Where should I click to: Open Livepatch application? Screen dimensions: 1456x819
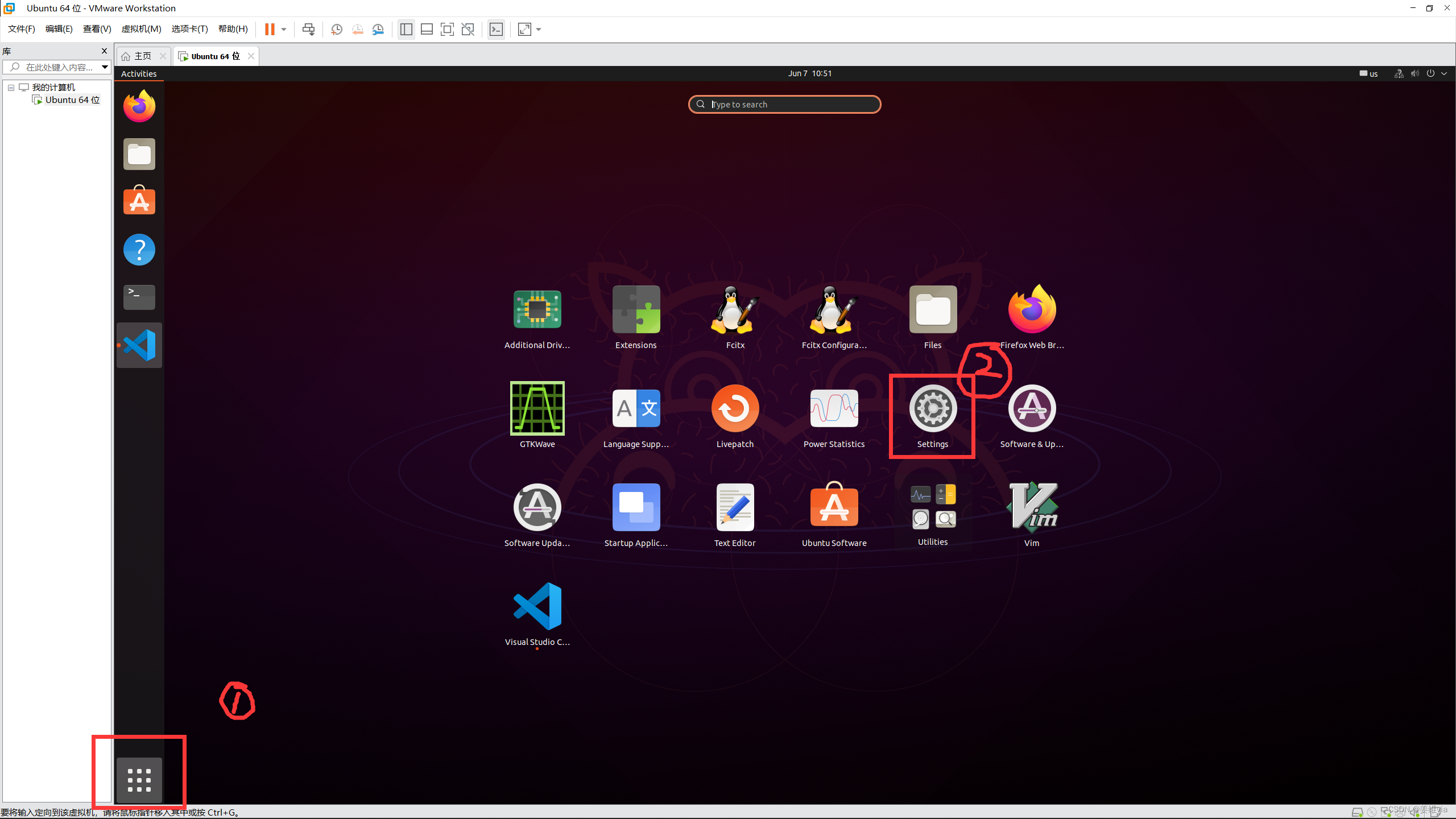[735, 409]
